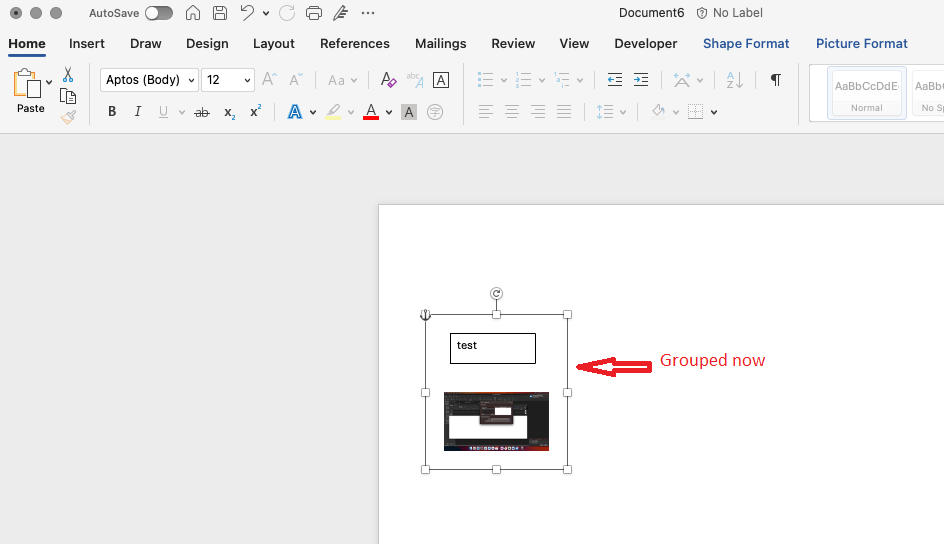Apply numbered list
The height and width of the screenshot is (544, 944).
[523, 79]
